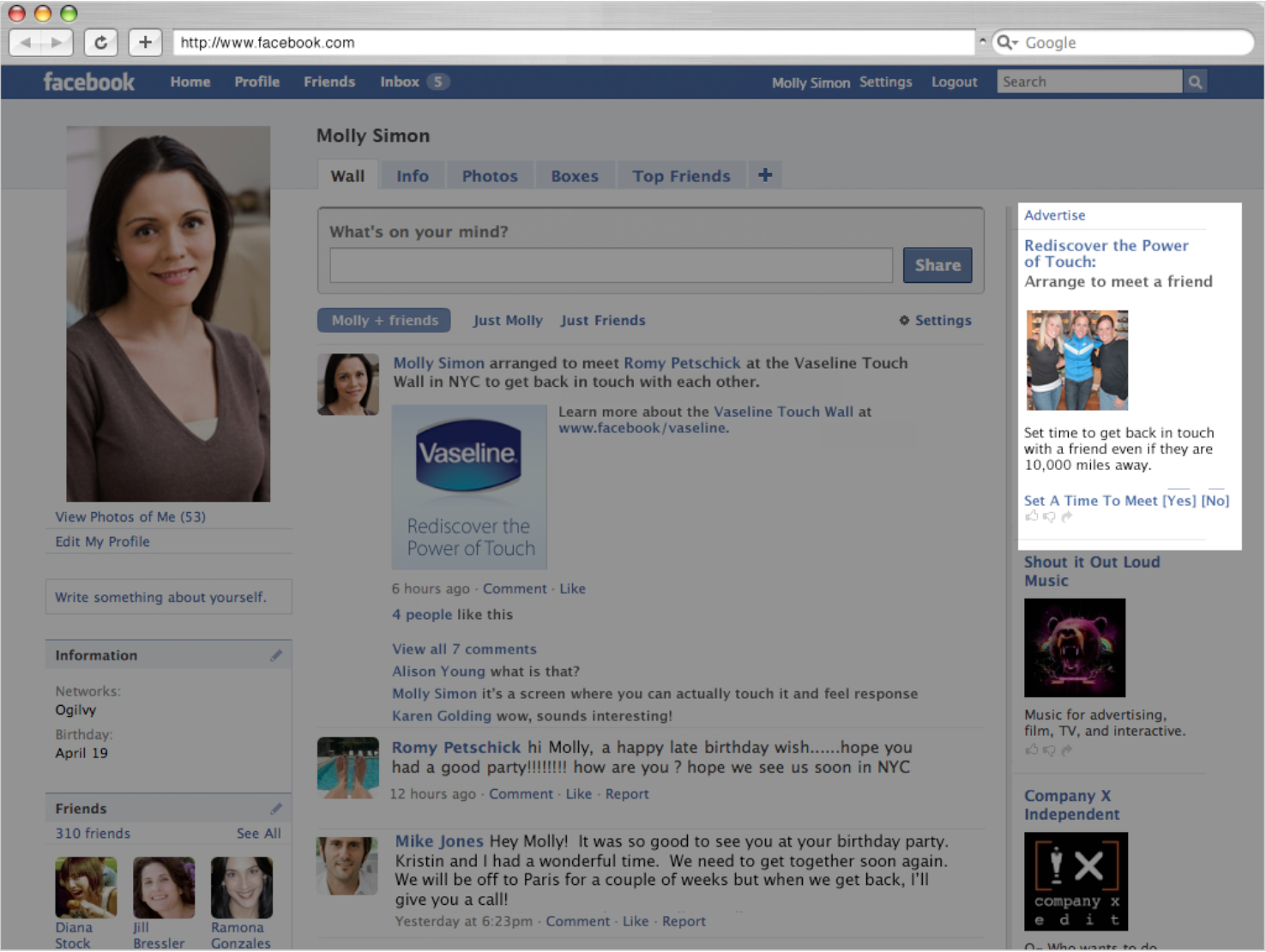Viewport: 1266px width, 952px height.
Task: Open Karen Golding's profile from comment
Action: (442, 715)
